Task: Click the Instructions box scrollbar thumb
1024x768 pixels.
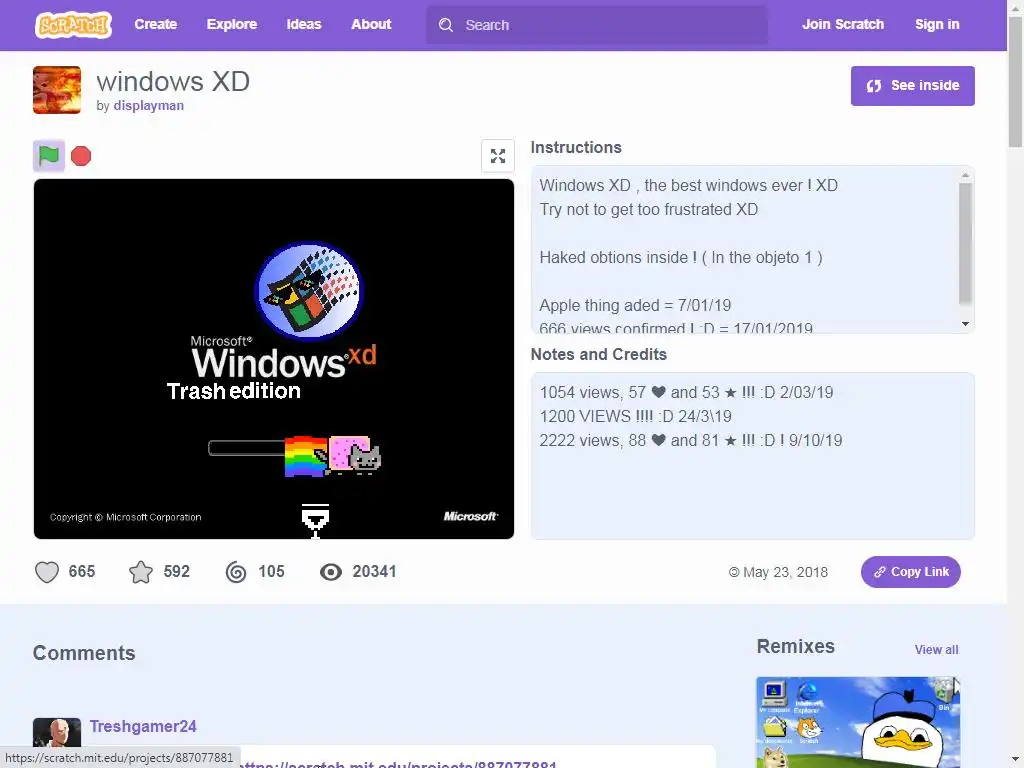Action: point(965,243)
